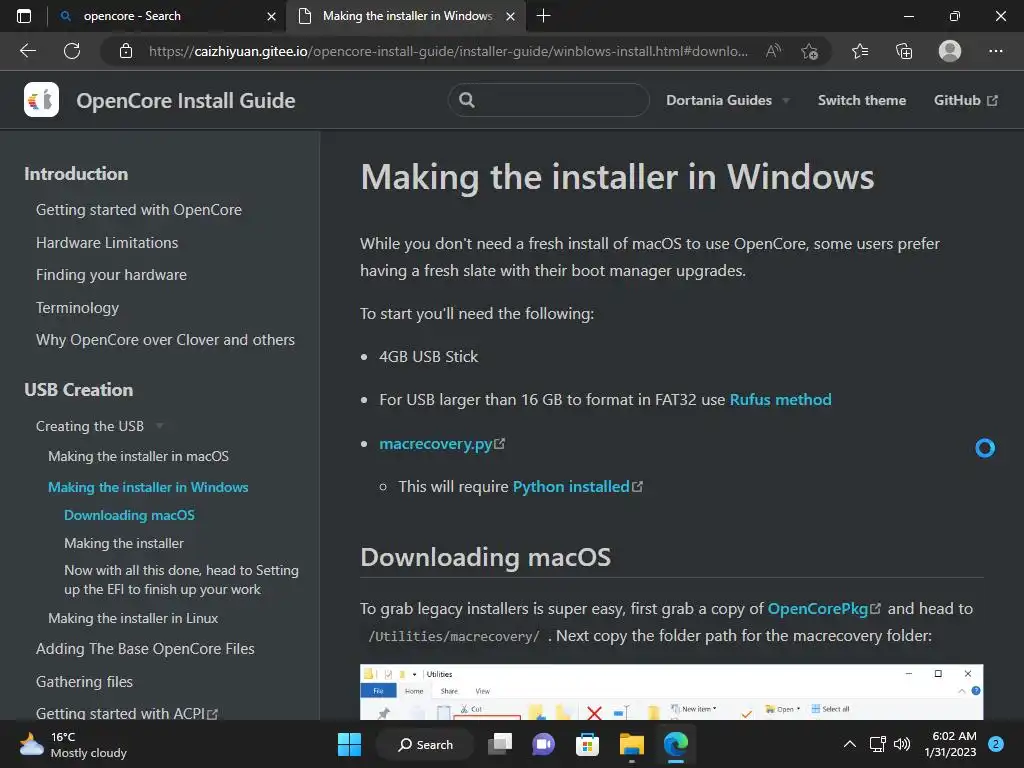This screenshot has width=1024, height=768.
Task: Open Task View on the taskbar
Action: coord(501,744)
